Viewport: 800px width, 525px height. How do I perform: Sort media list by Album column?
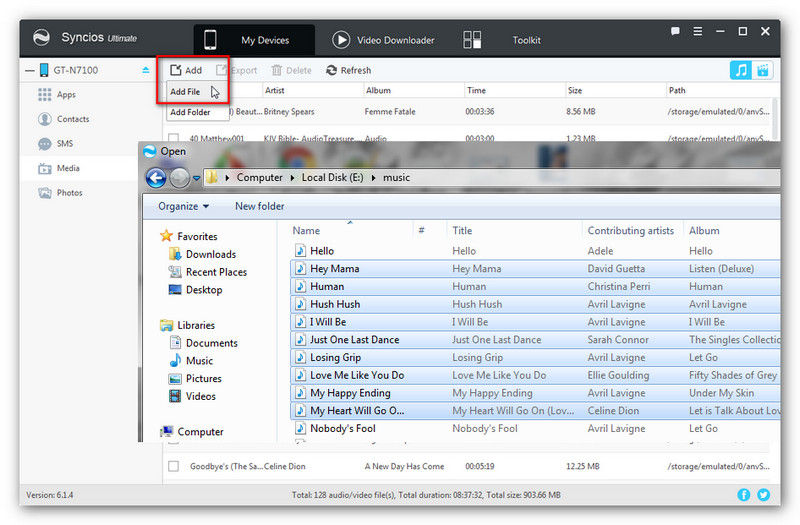pyautogui.click(x=378, y=90)
